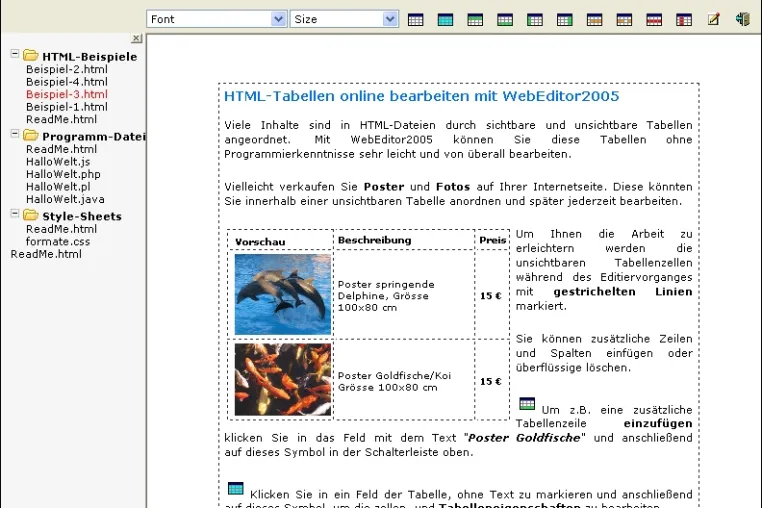The width and height of the screenshot is (762, 508).
Task: Click the inline cyan table icon beside 'Klicken Sie'
Action: pyautogui.click(x=236, y=488)
